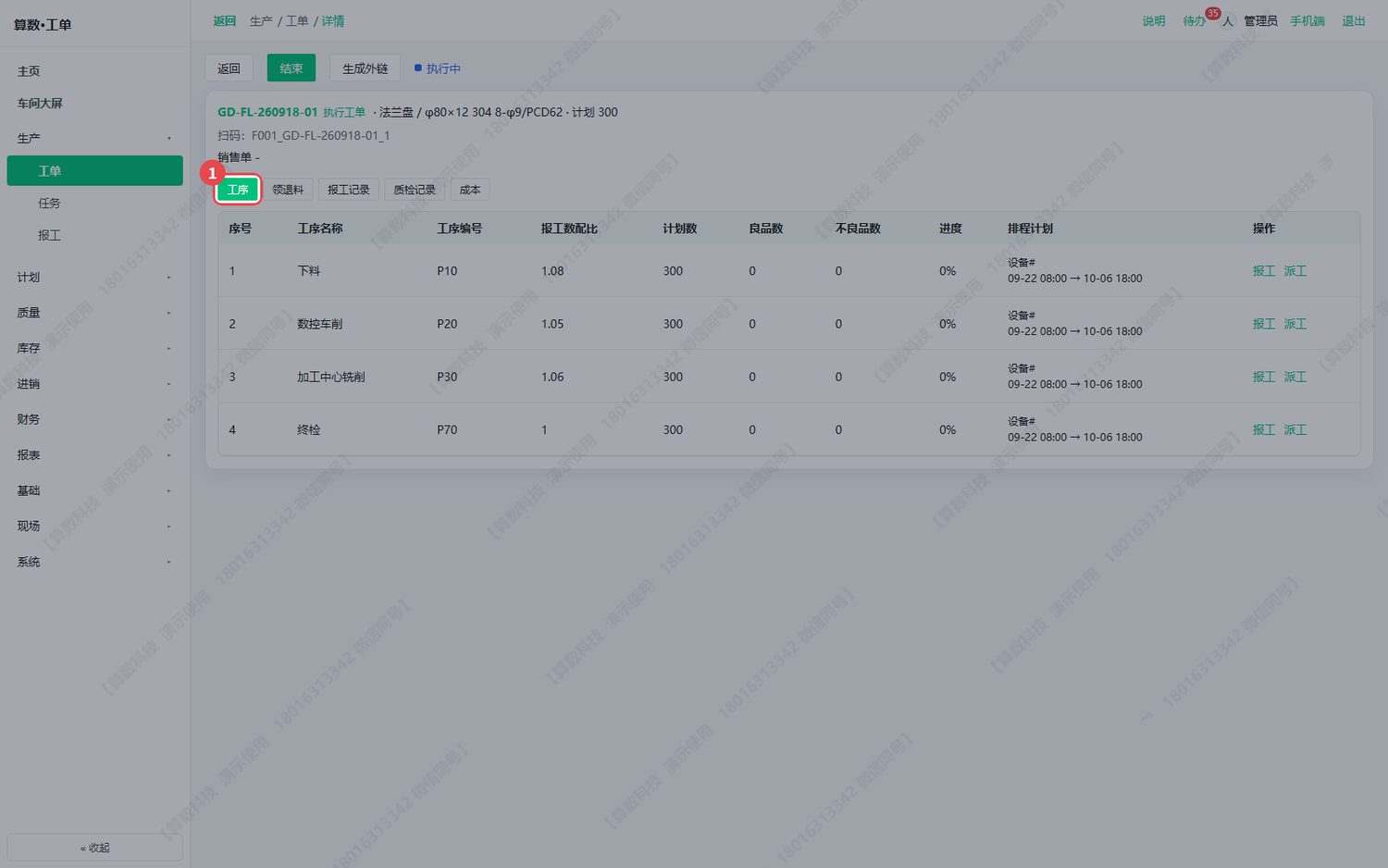Click 派工 for the 下料 row
The image size is (1388, 868).
click(1295, 271)
